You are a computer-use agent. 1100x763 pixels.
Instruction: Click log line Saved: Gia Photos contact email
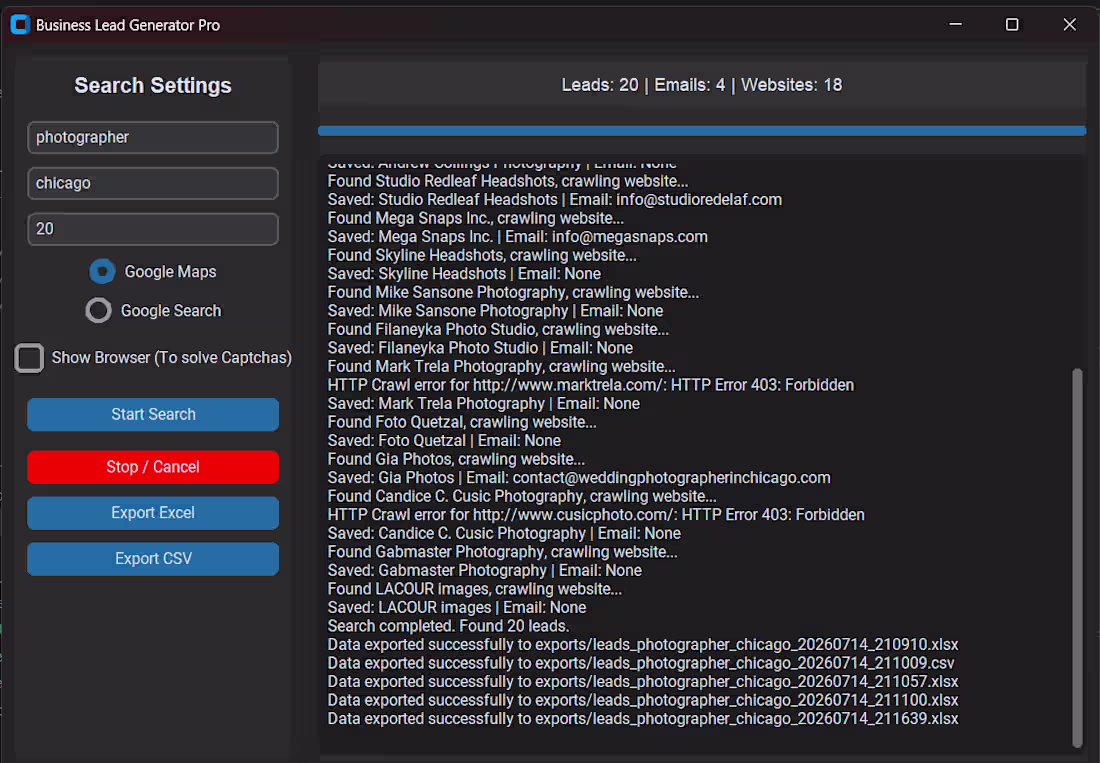click(x=579, y=478)
